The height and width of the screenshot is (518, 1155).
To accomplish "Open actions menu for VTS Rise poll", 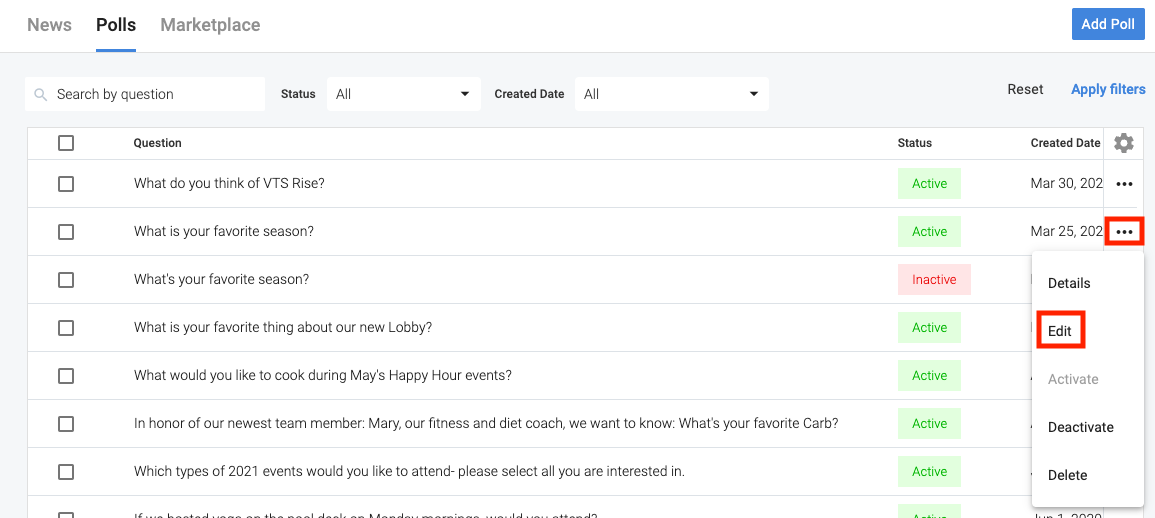I will pyautogui.click(x=1124, y=184).
